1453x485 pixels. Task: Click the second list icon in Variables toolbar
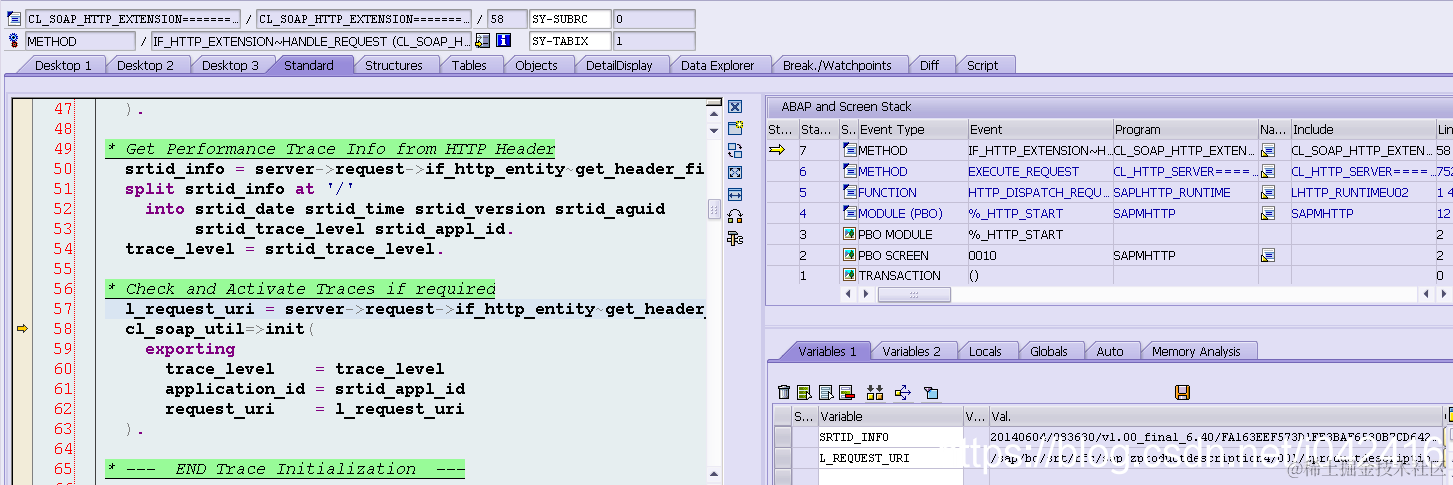click(825, 393)
